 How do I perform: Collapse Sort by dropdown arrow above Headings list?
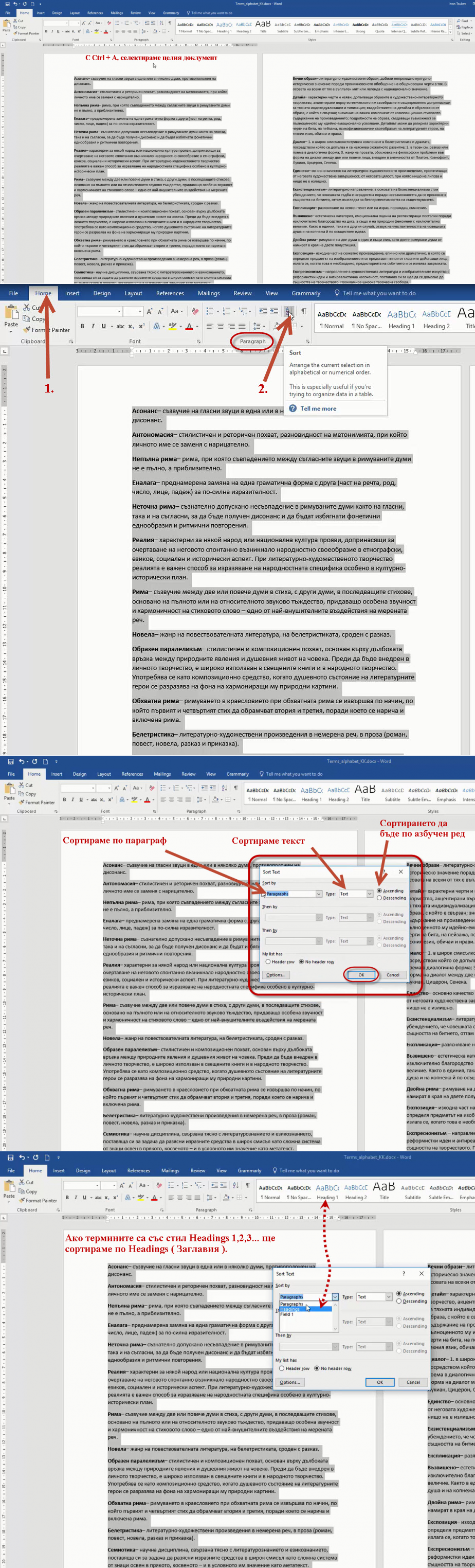click(335, 1296)
